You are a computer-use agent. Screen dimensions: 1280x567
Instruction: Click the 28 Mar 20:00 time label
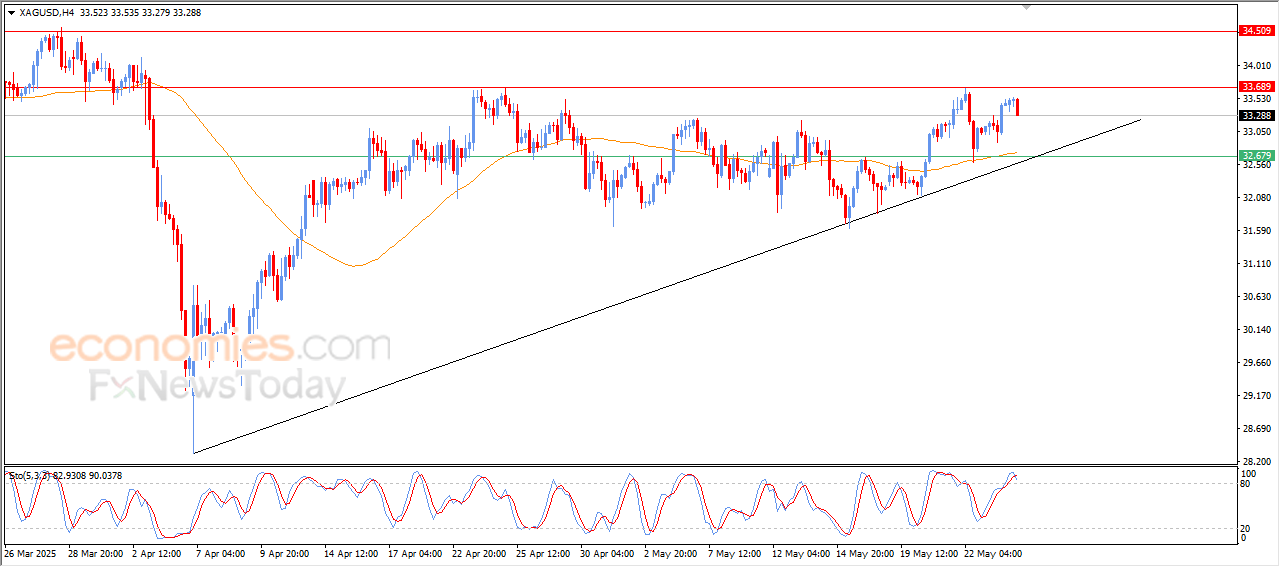pyautogui.click(x=95, y=553)
